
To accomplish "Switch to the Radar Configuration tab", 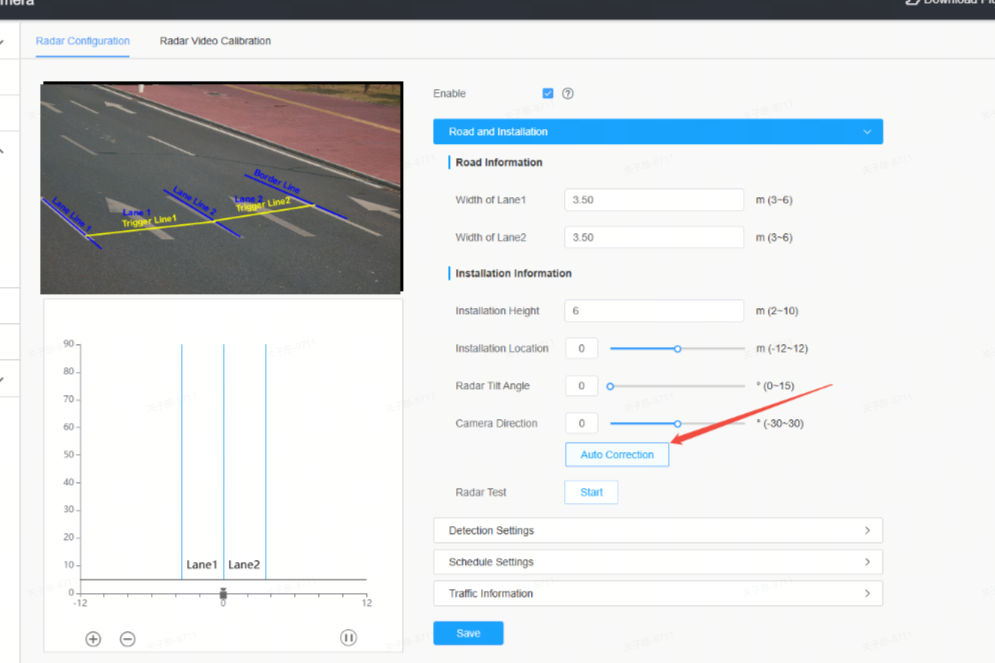I will [x=82, y=41].
